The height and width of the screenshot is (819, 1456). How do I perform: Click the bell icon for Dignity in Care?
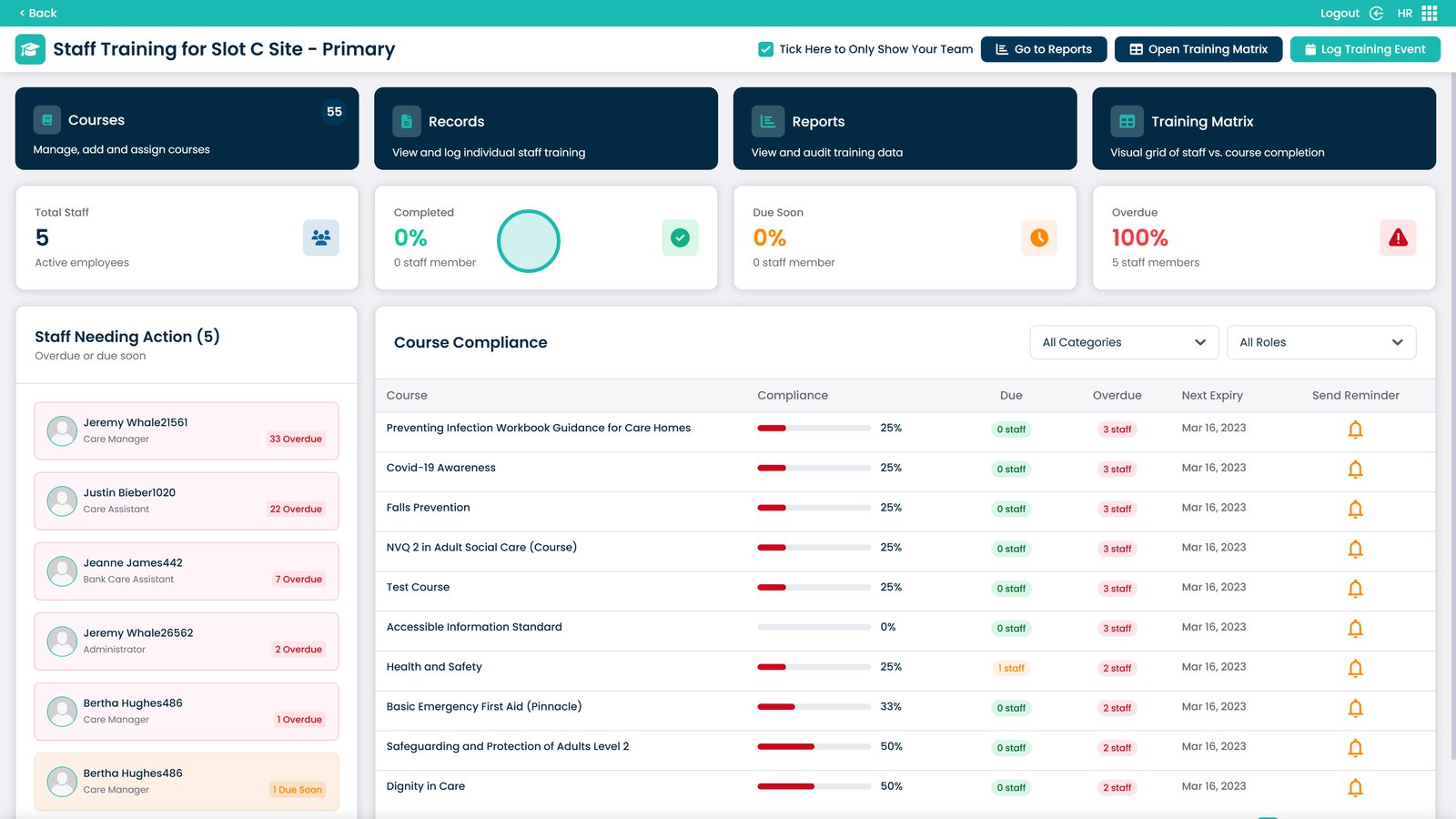[x=1355, y=788]
